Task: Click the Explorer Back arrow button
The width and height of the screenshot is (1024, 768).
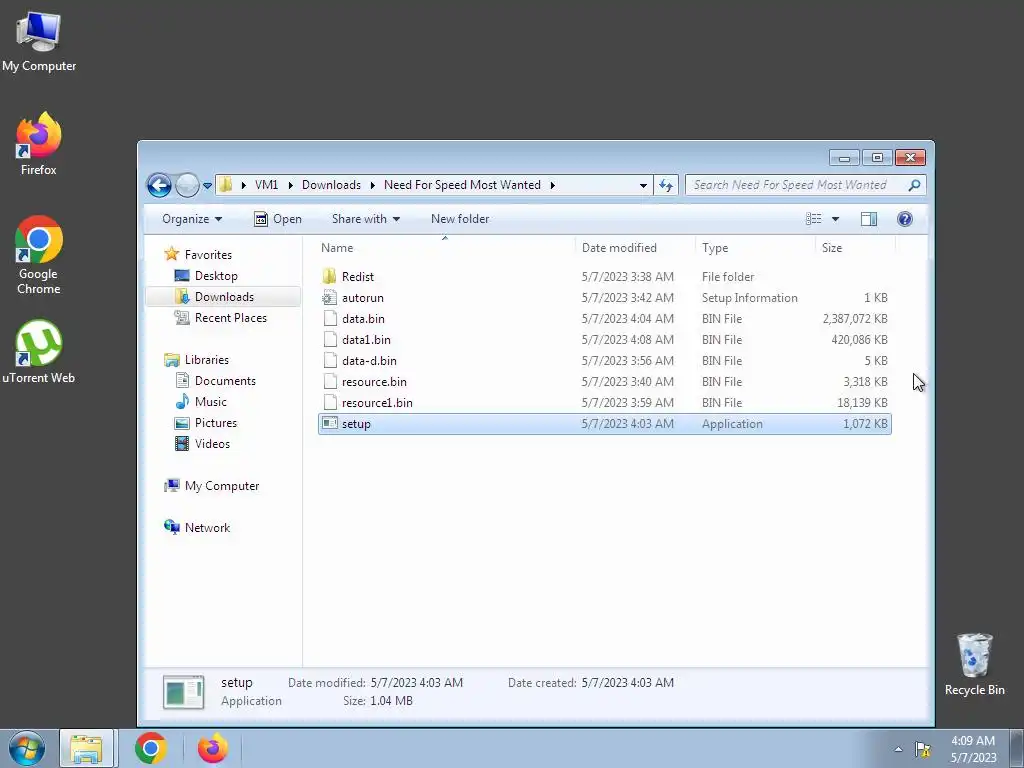Action: point(159,185)
